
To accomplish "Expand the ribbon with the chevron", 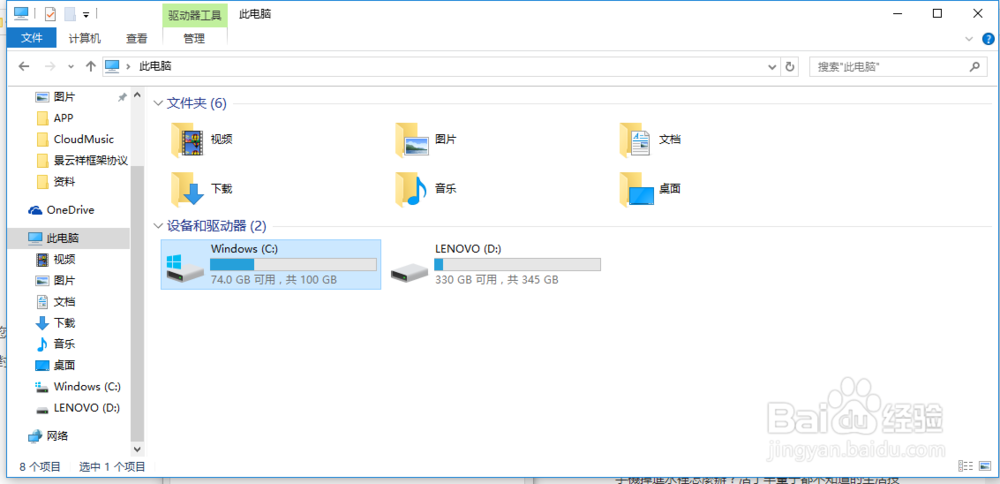I will click(x=969, y=39).
